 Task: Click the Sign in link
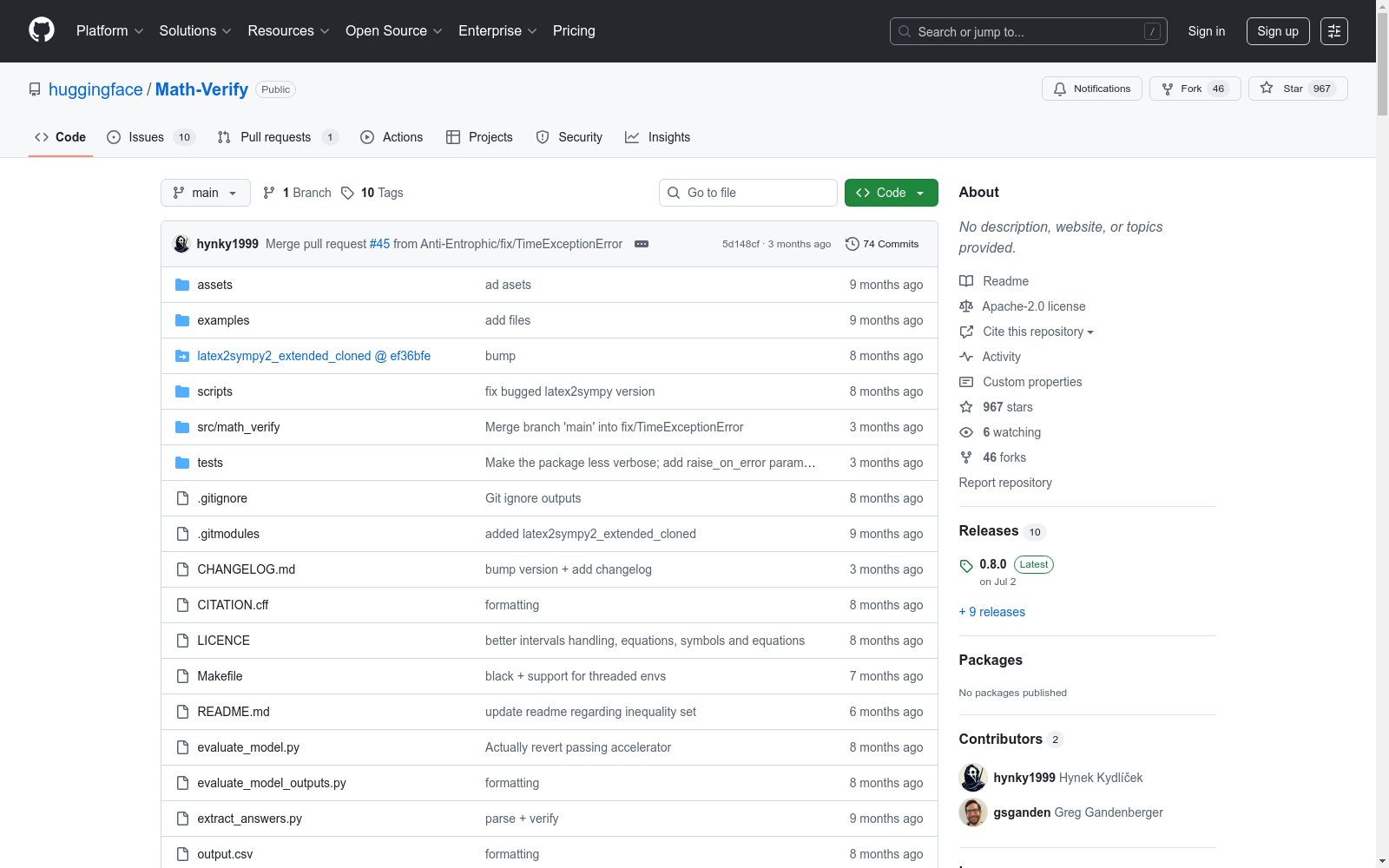(1207, 31)
